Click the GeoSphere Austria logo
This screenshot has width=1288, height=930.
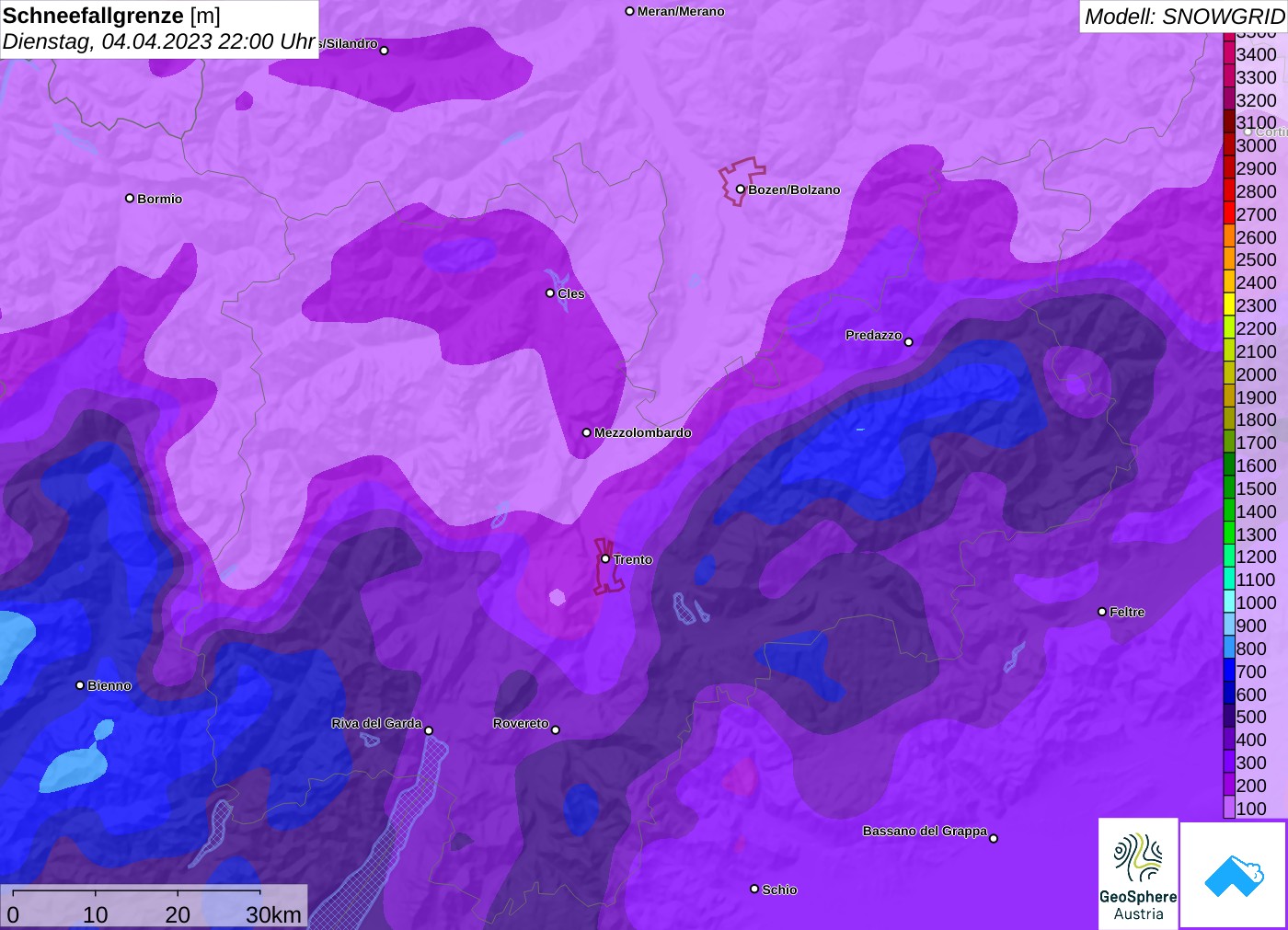(x=1138, y=874)
